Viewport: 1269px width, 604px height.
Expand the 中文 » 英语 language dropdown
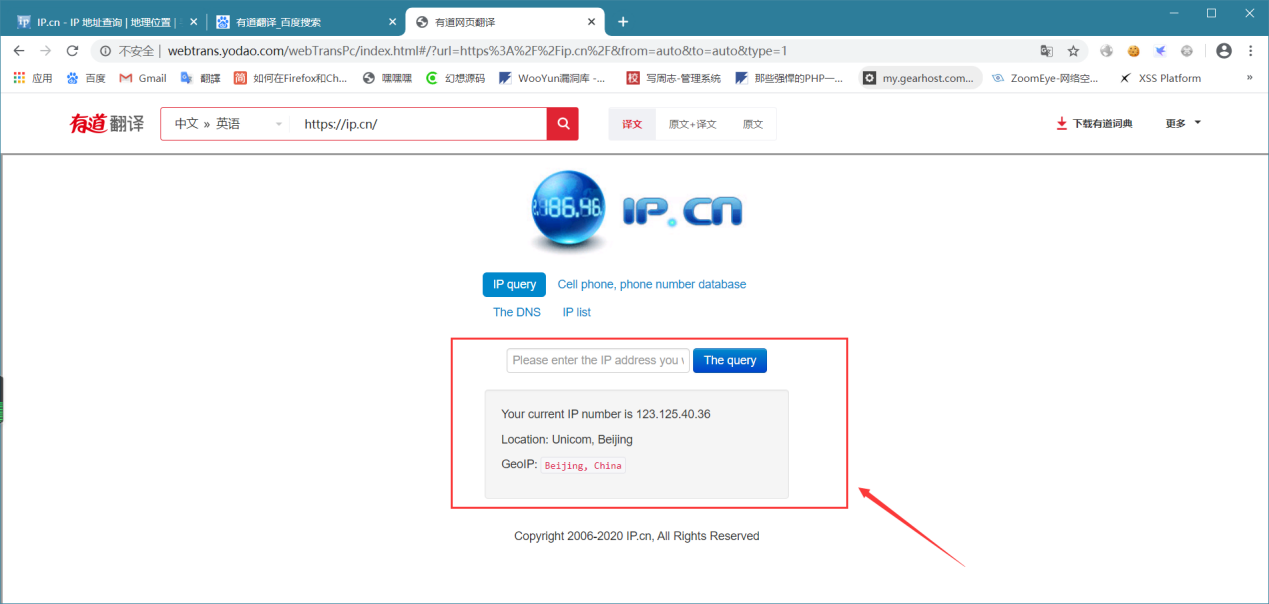[x=226, y=124]
